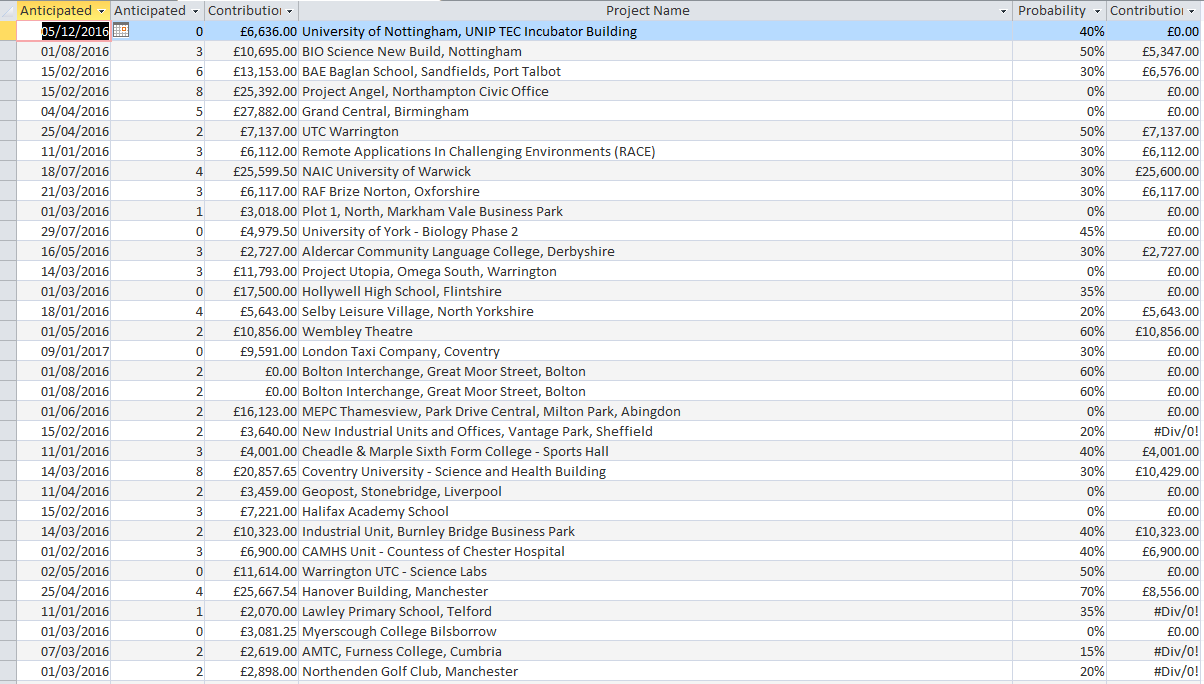Click the £25,600.00 weighted contribution value

(x=1167, y=171)
